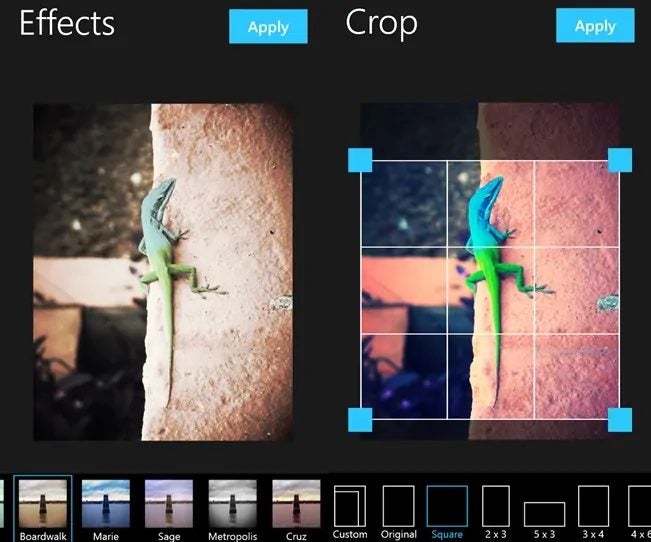
Task: Click the partially visible effect thumbnail before Boardwalk
Action: 2,504
